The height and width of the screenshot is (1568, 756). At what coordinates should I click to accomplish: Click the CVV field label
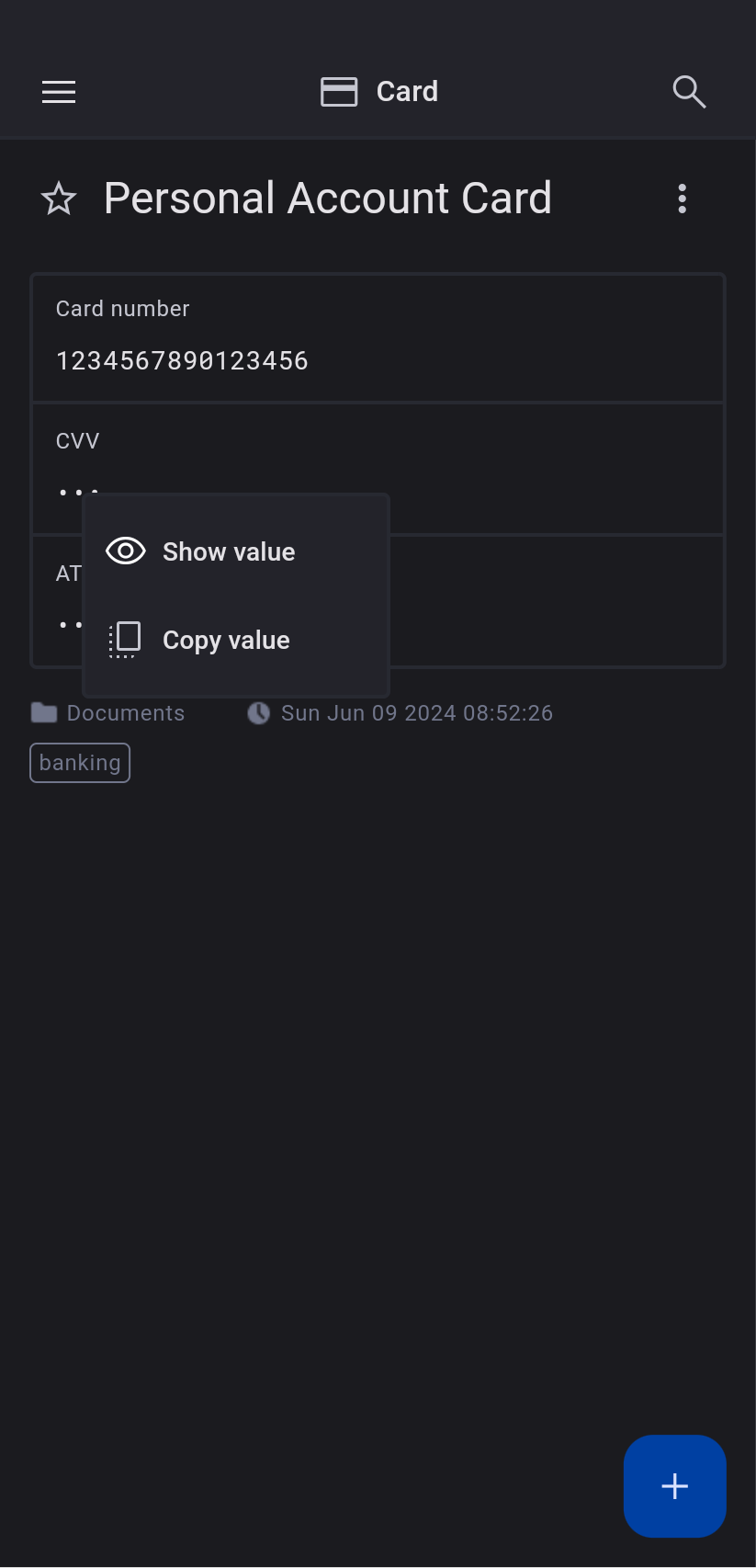77,441
